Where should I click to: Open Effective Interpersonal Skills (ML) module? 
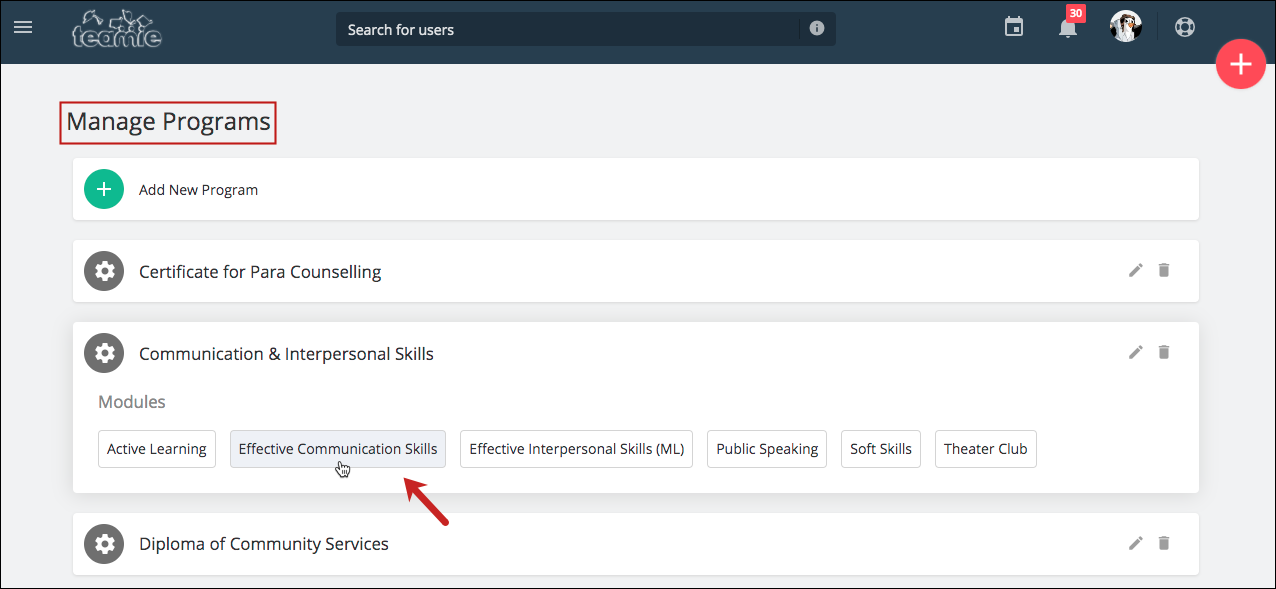576,449
